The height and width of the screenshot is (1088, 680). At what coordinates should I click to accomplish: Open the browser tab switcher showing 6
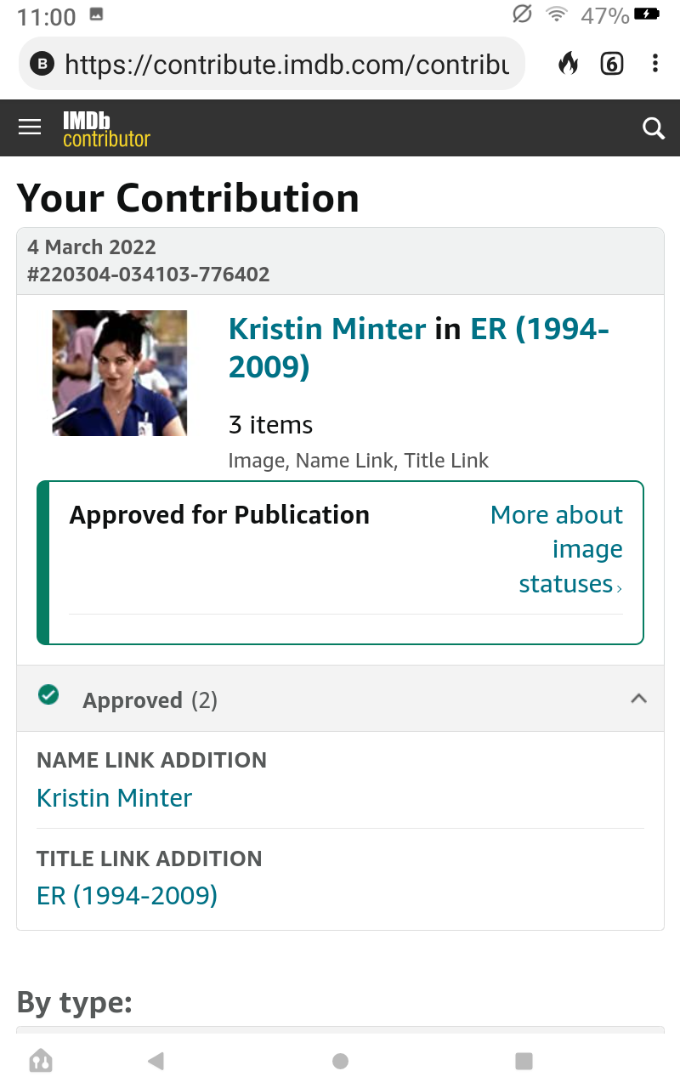tap(611, 65)
